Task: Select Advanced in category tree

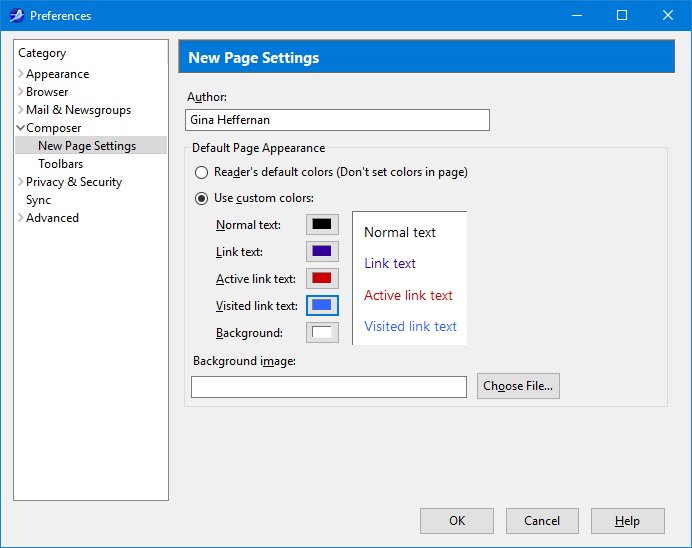Action: point(52,218)
